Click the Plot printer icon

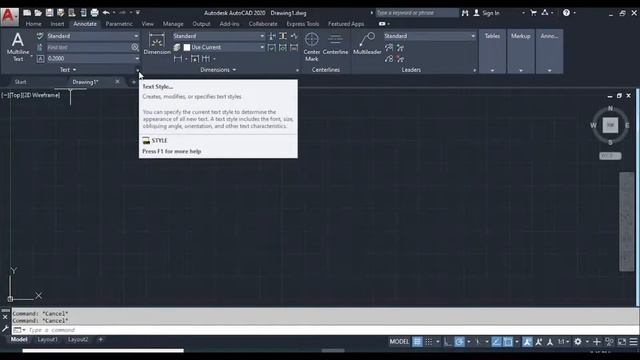[94, 13]
